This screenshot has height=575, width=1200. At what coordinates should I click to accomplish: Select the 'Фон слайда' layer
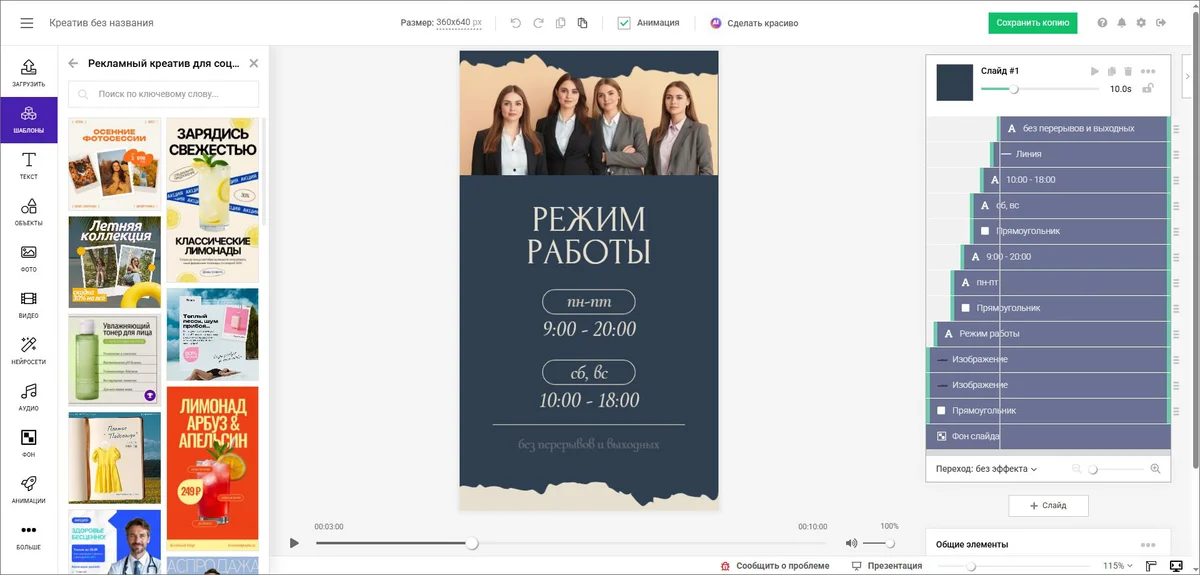point(1048,436)
